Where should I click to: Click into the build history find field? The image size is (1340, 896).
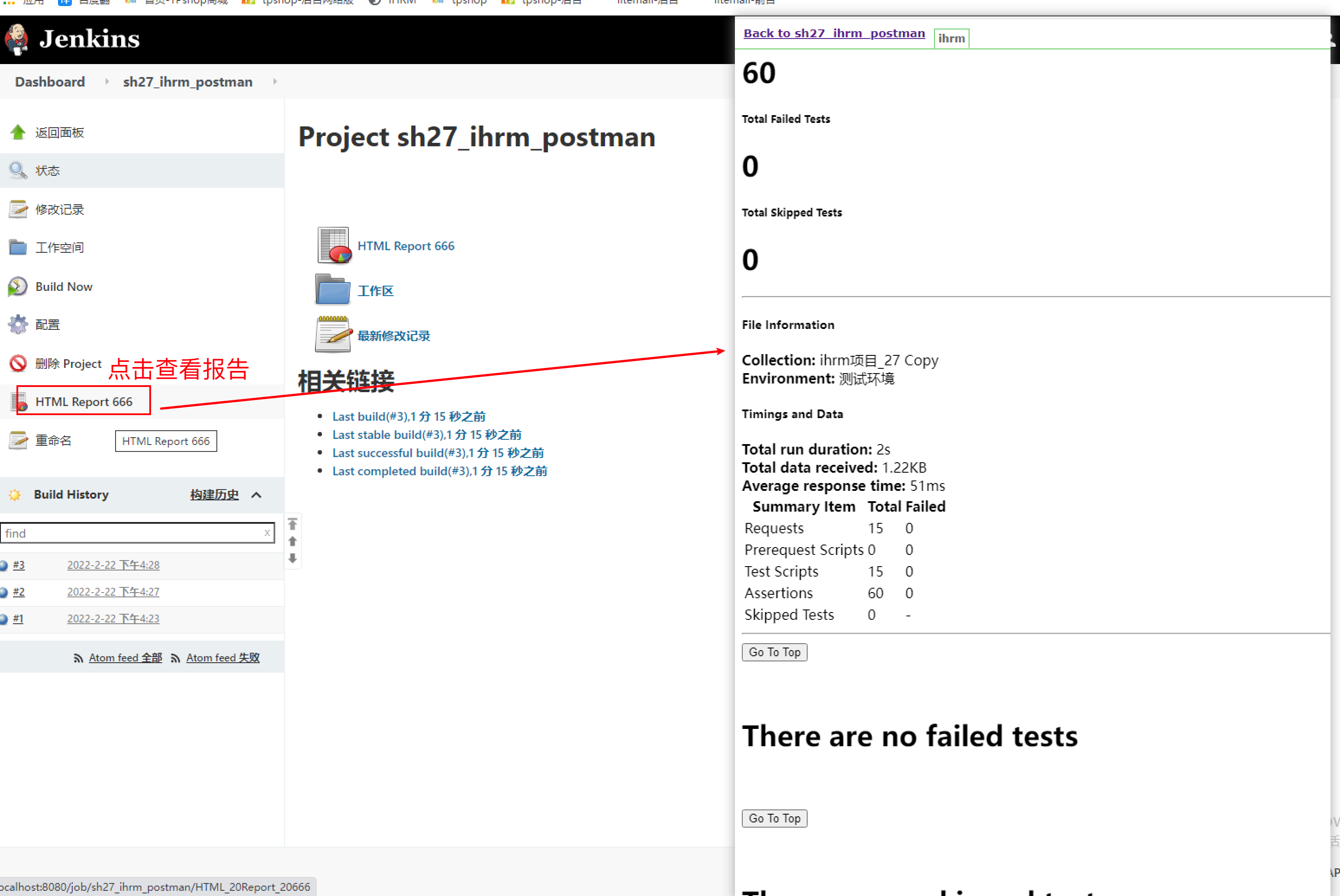(x=132, y=533)
